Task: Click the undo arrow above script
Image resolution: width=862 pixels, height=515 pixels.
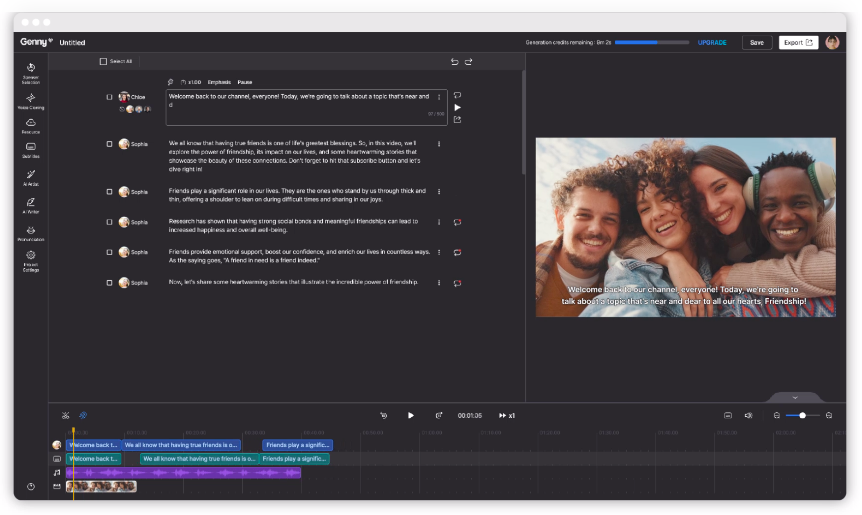Action: (x=454, y=62)
